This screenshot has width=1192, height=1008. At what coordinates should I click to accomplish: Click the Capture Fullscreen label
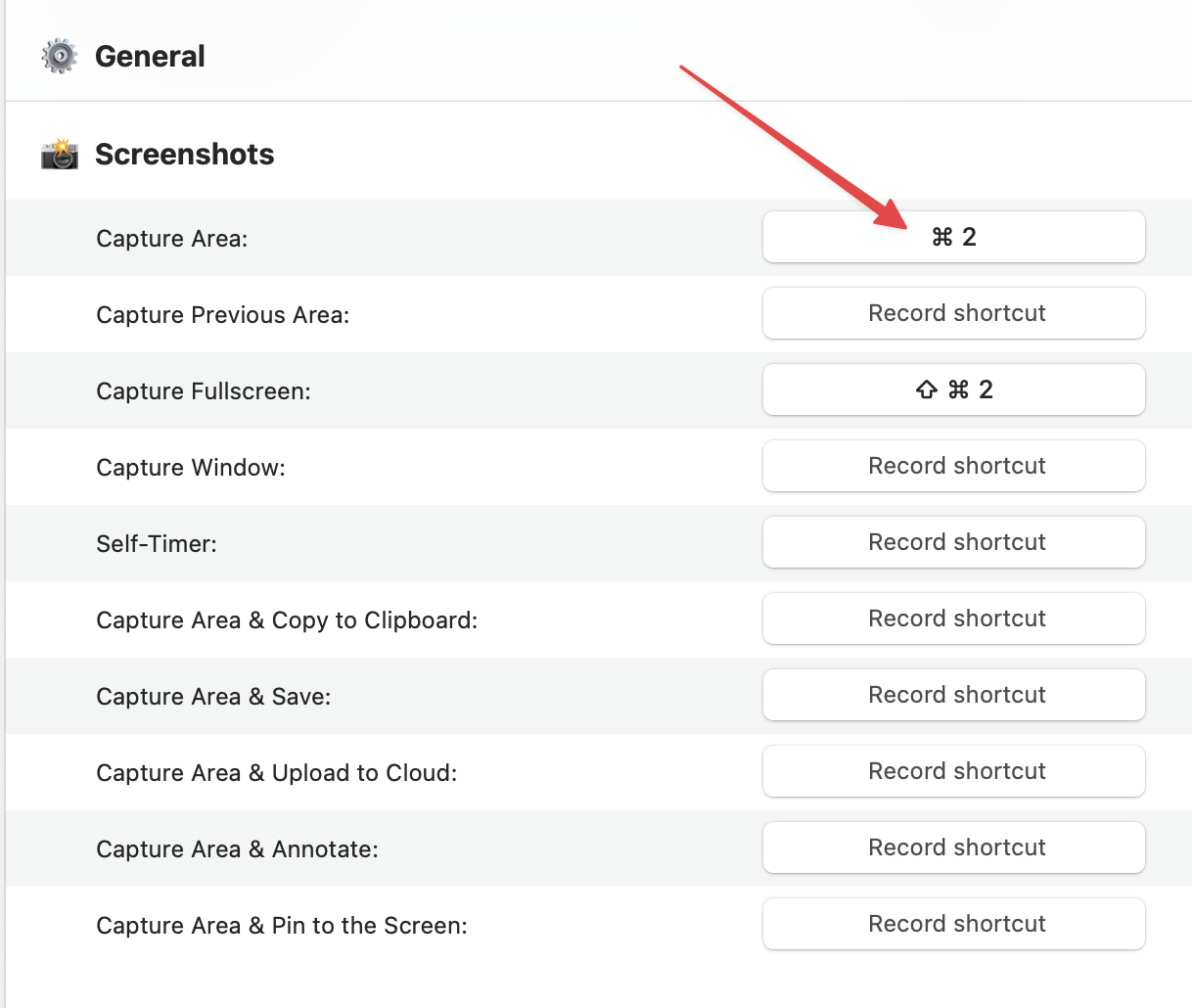(x=203, y=391)
